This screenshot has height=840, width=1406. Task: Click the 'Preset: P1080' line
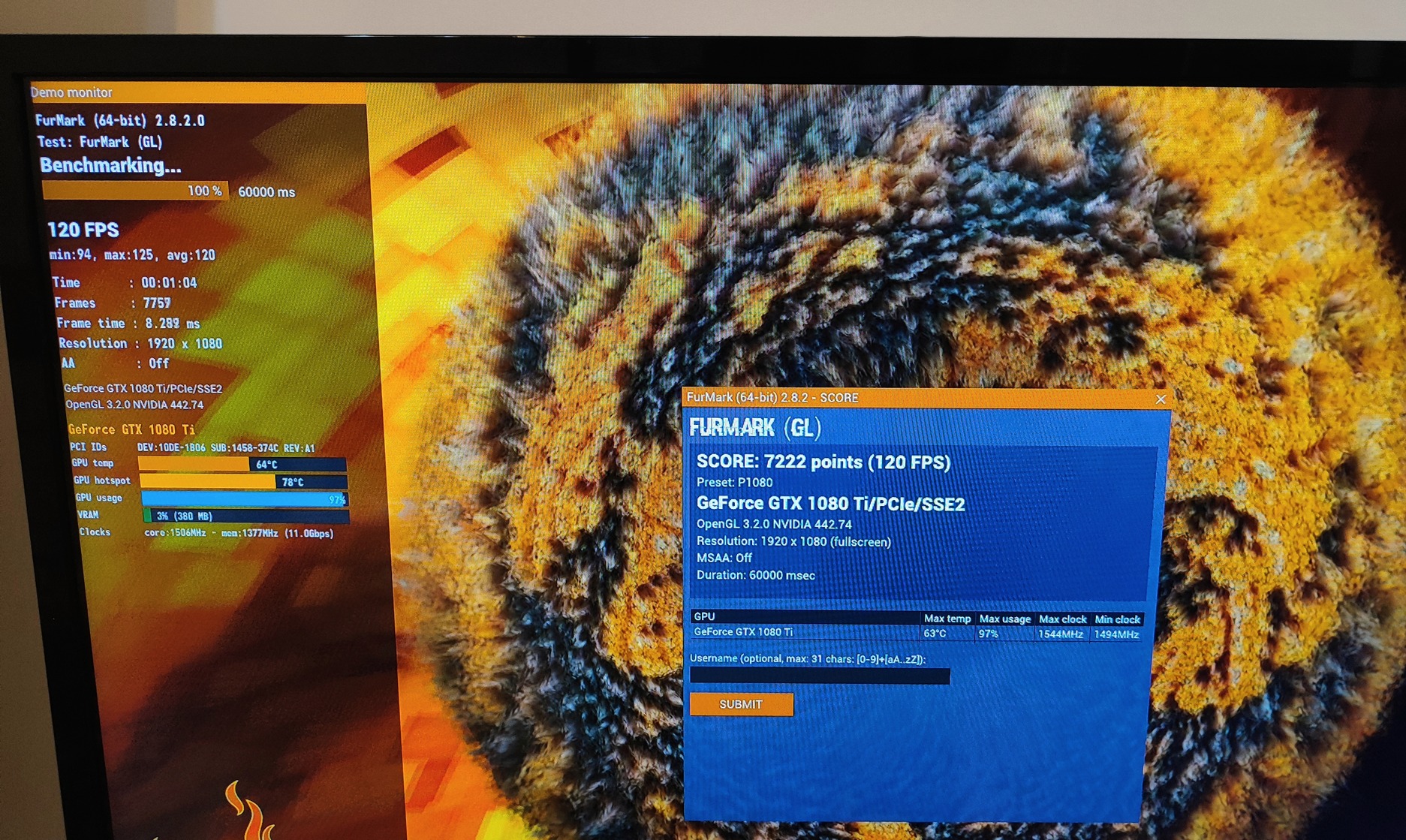pos(734,483)
